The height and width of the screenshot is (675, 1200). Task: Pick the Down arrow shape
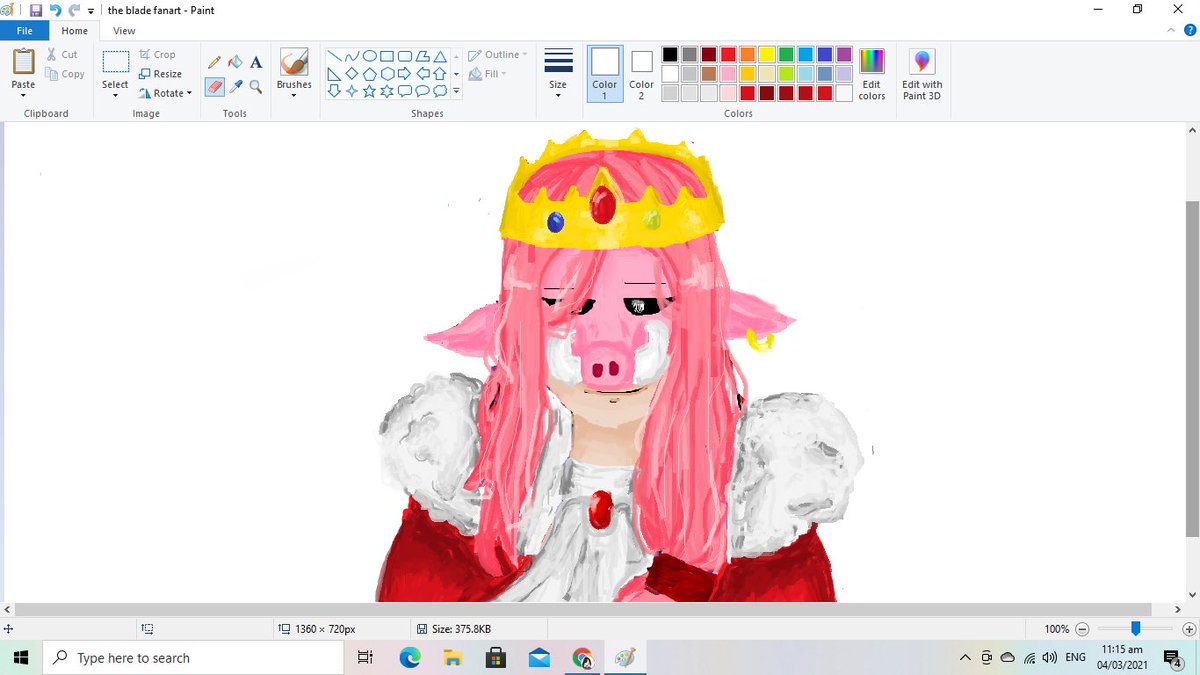pos(335,90)
